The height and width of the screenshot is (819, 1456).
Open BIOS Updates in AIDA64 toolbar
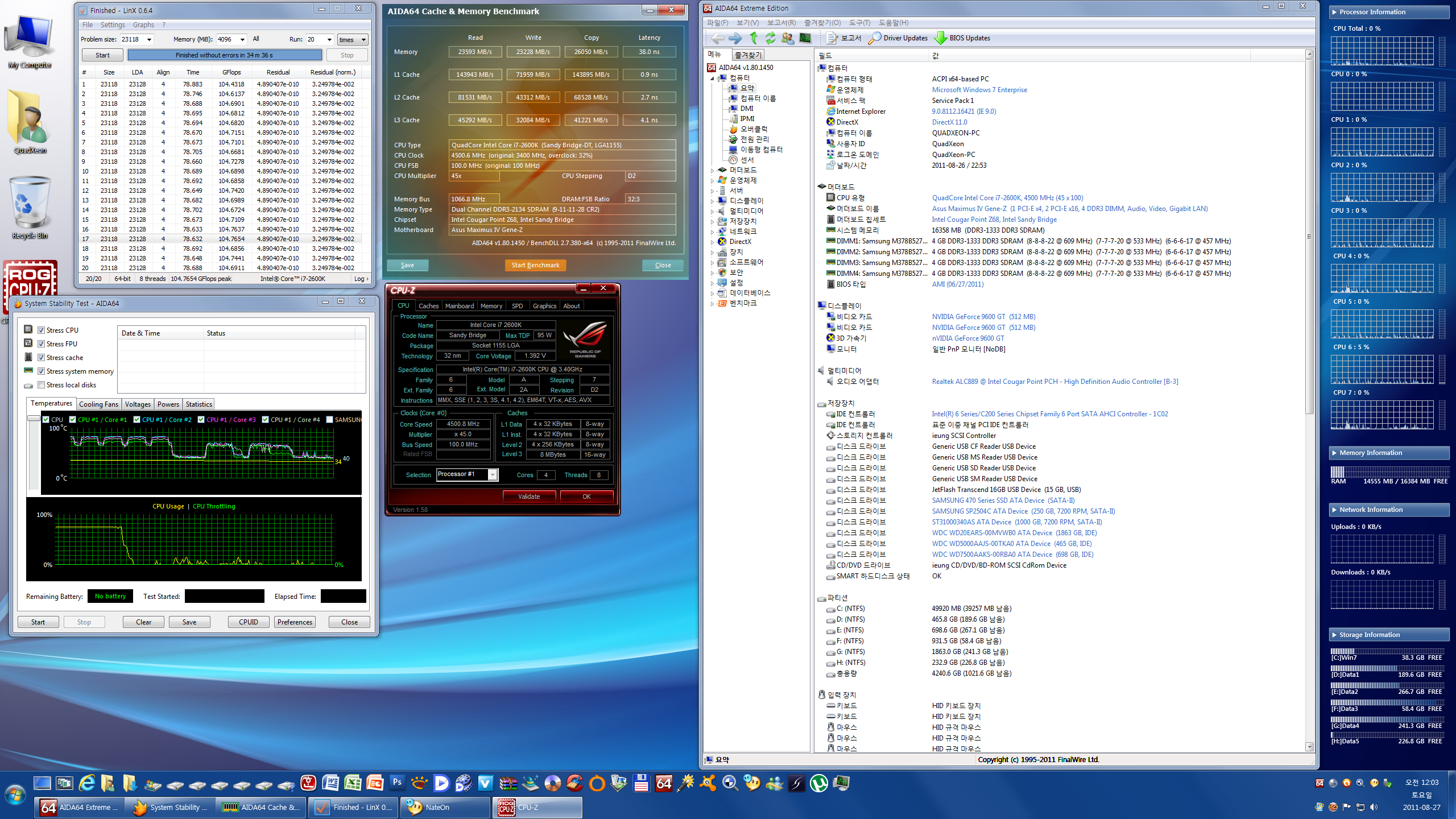(962, 38)
